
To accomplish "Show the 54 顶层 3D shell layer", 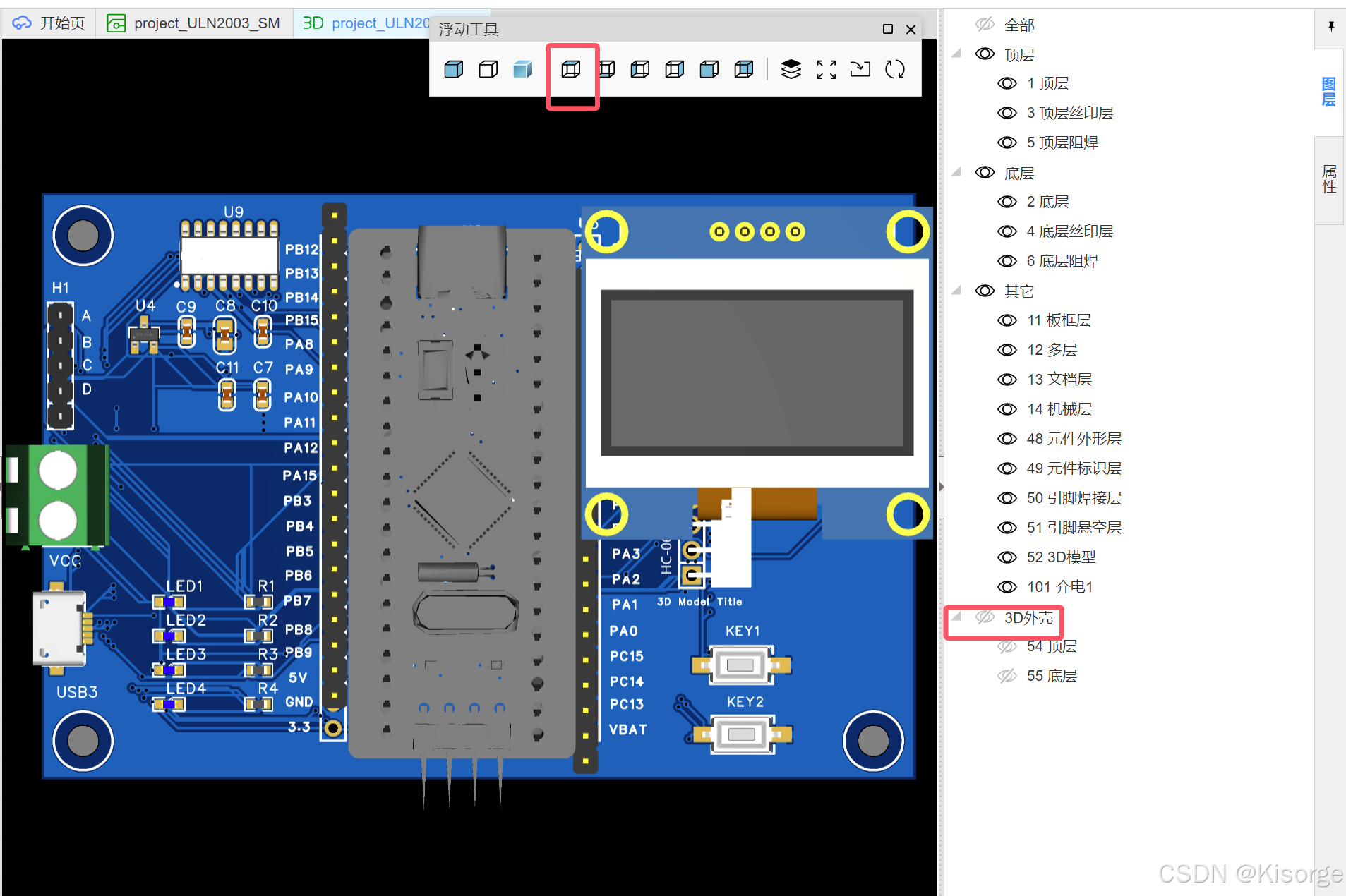I will [1007, 646].
